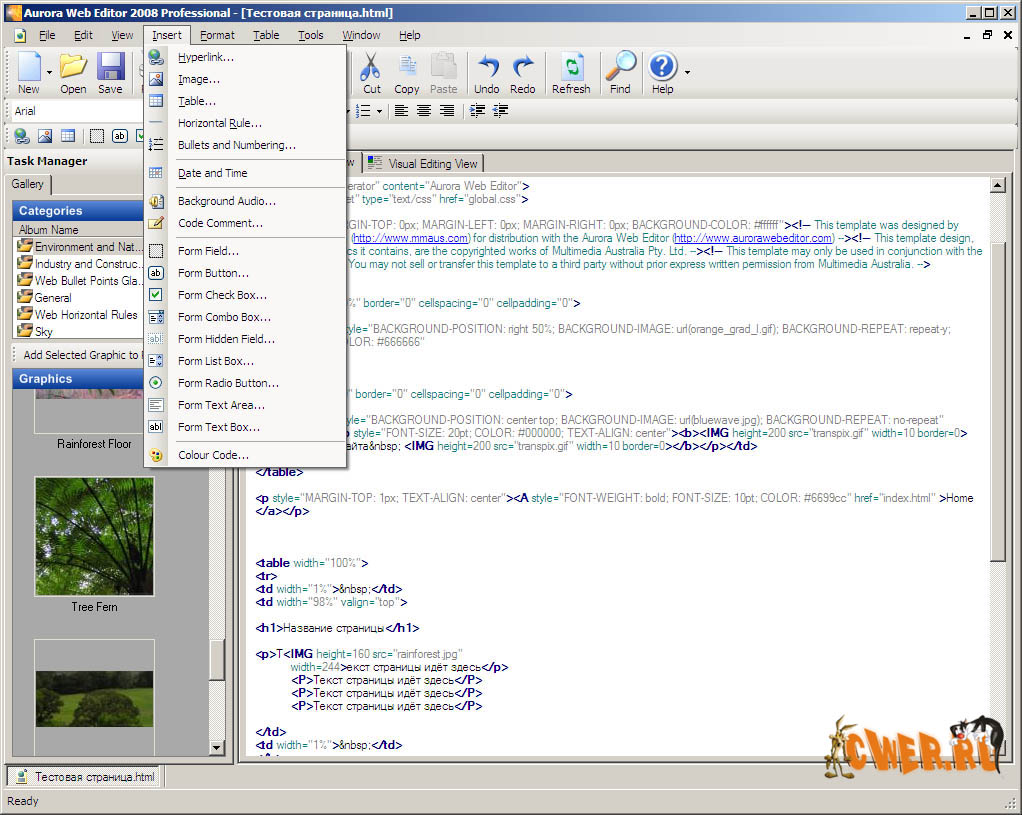Open Find with magnifying glass icon
This screenshot has width=1022, height=815.
point(620,73)
